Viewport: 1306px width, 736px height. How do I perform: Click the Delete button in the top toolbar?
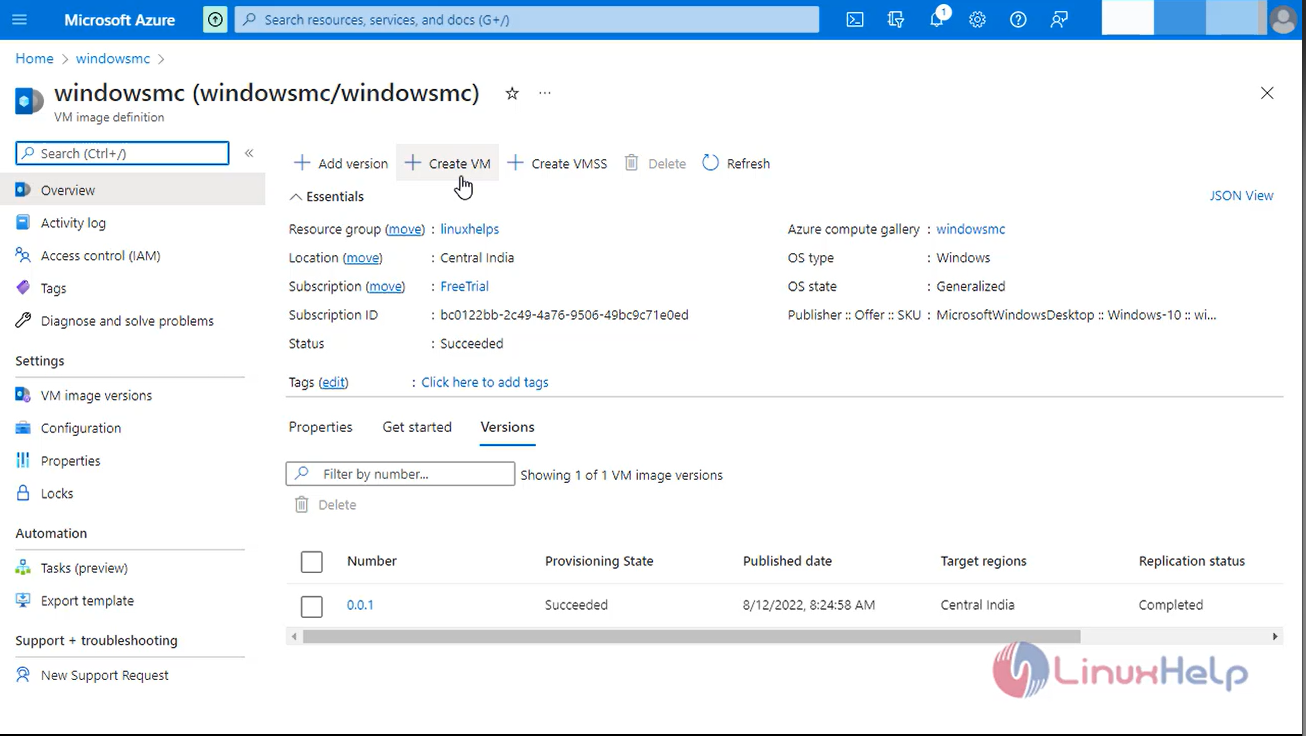(655, 163)
